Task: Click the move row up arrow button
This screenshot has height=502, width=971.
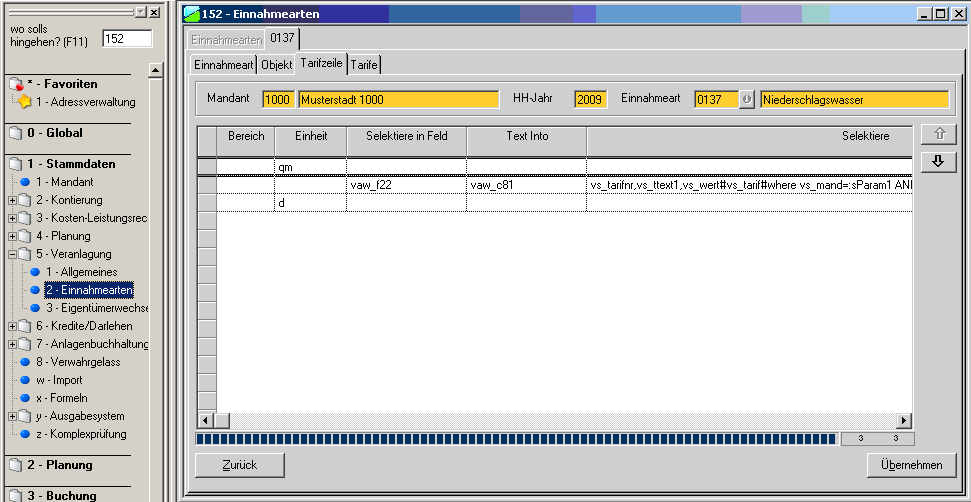Action: [x=937, y=135]
